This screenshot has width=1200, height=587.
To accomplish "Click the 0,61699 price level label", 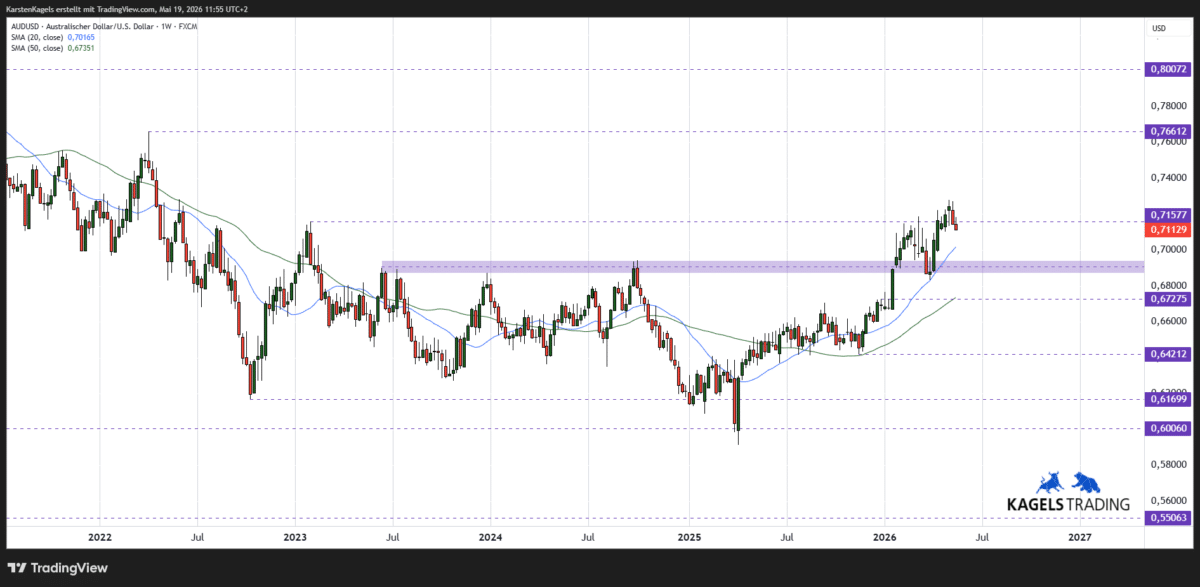I will 1168,398.
